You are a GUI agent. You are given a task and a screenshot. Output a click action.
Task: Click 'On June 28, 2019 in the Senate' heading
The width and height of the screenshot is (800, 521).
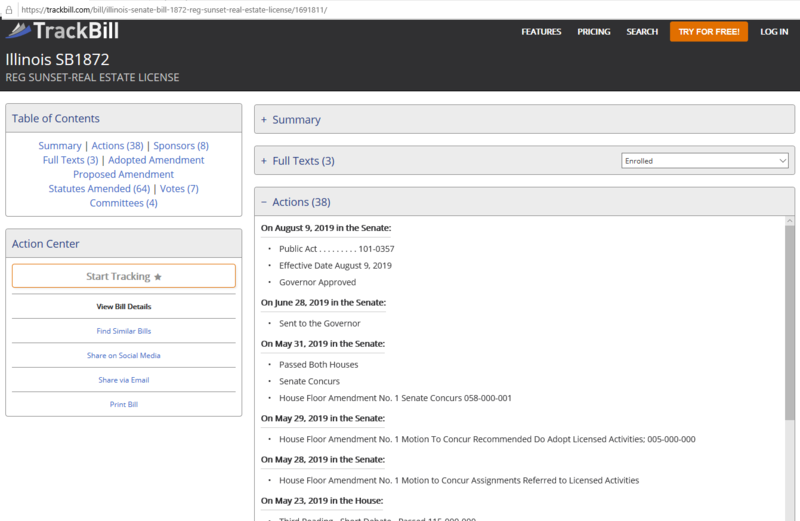323,303
